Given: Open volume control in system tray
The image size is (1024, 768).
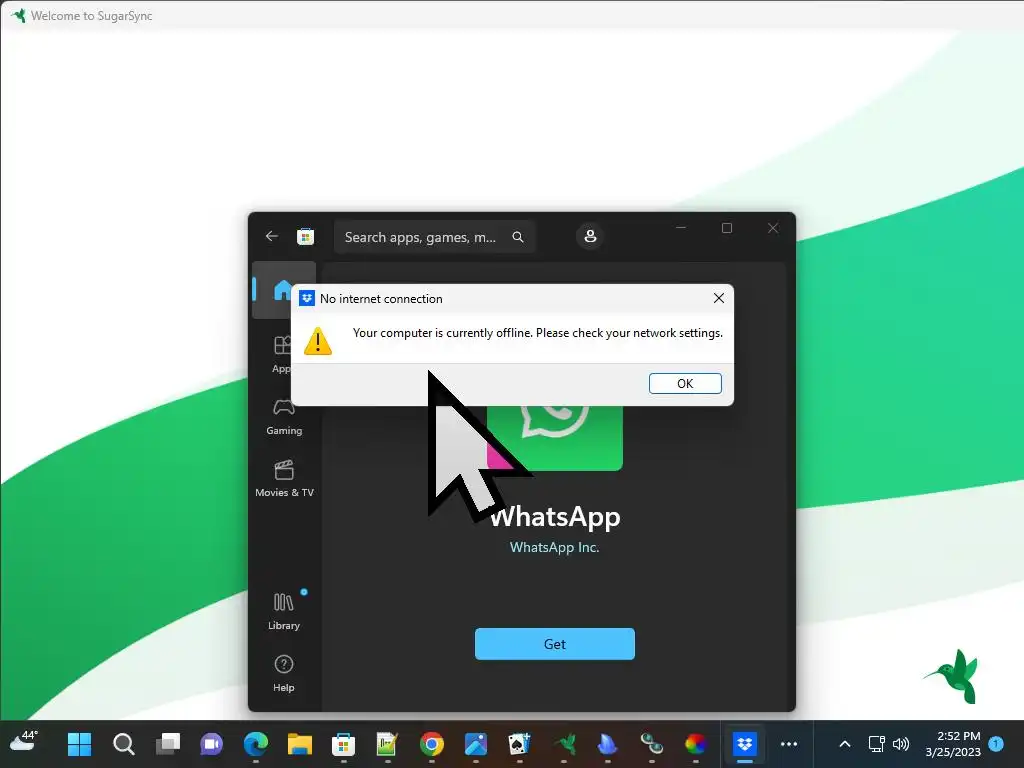Looking at the screenshot, I should point(901,744).
